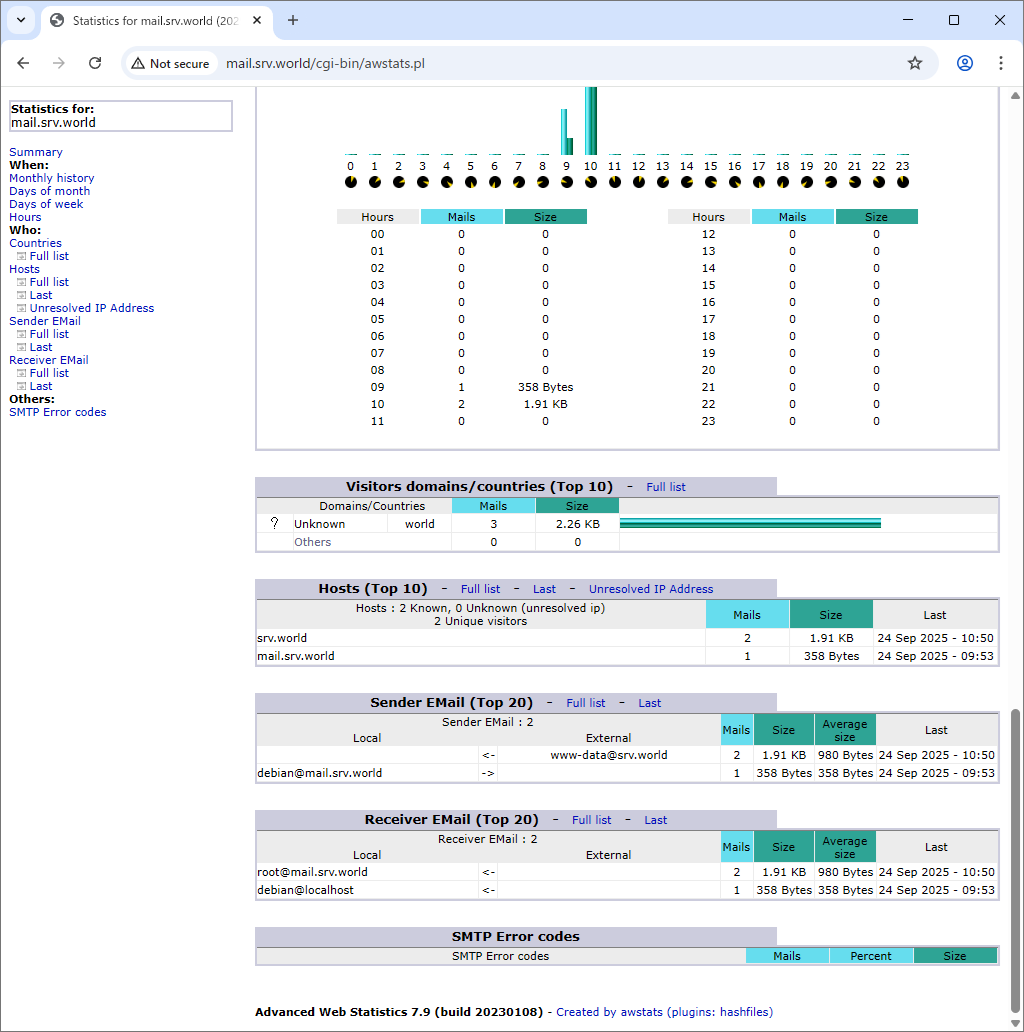1024x1032 pixels.
Task: Open Unresolved IP Address in Hosts header
Action: [x=651, y=589]
